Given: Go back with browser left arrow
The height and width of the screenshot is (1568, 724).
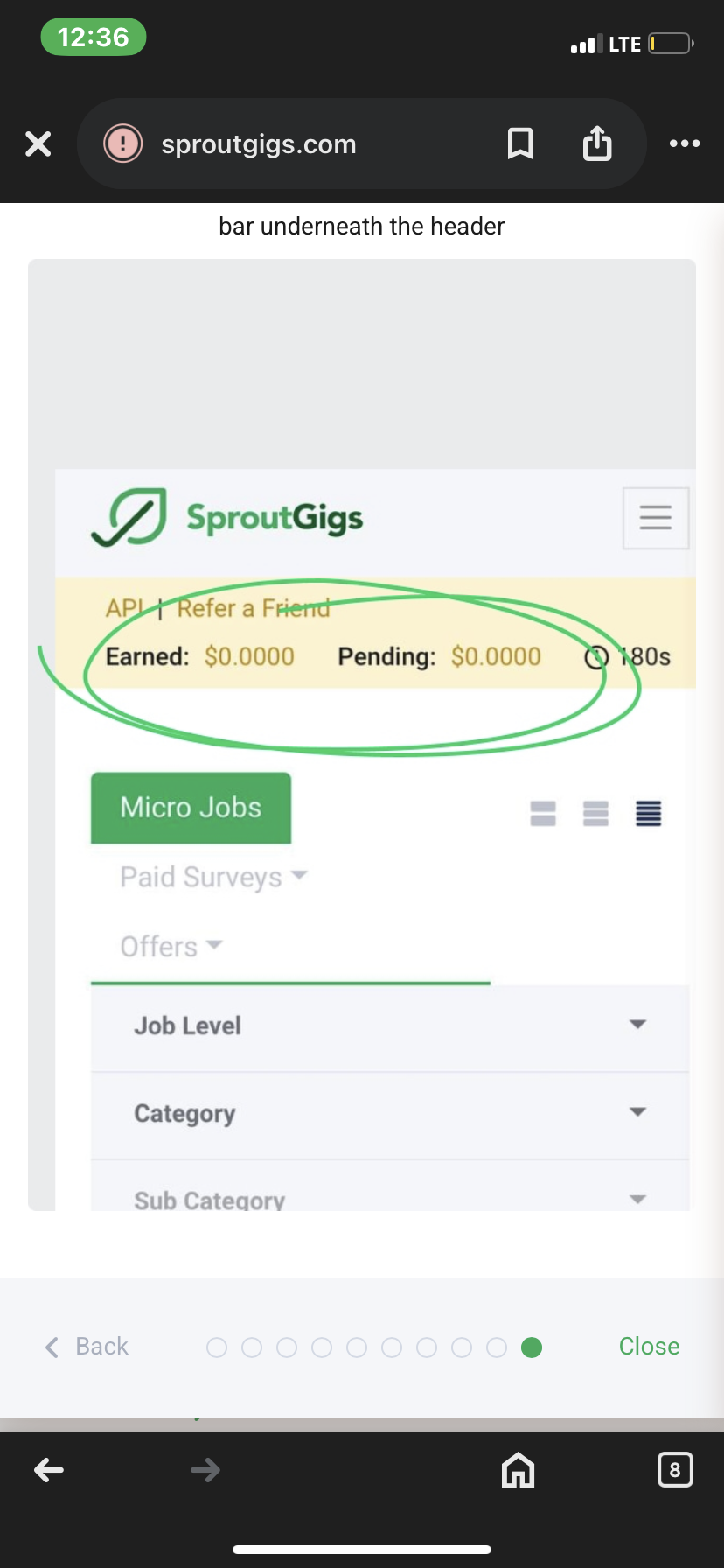Looking at the screenshot, I should click(49, 1470).
